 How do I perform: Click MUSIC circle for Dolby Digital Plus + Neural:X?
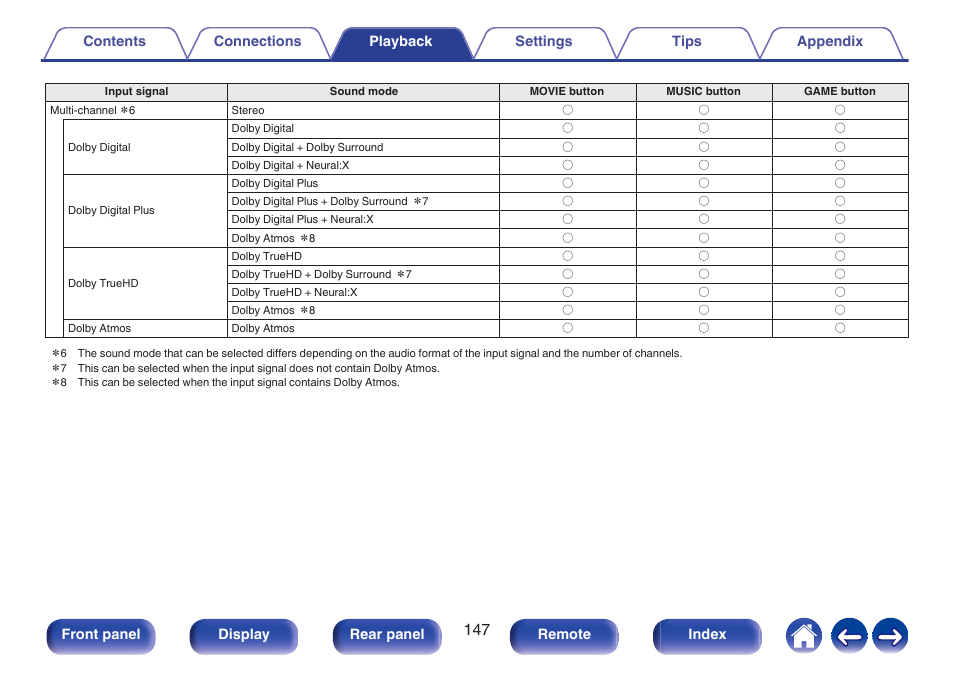[704, 220]
